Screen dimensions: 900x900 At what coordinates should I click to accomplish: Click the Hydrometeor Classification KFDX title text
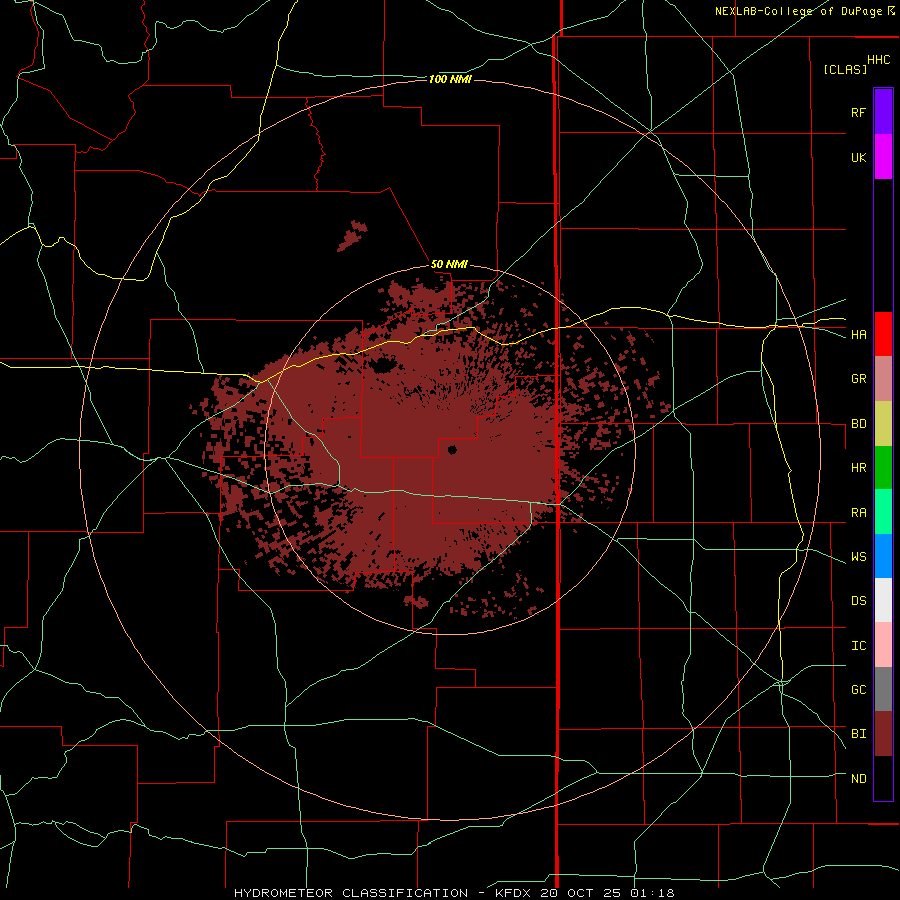click(x=454, y=893)
